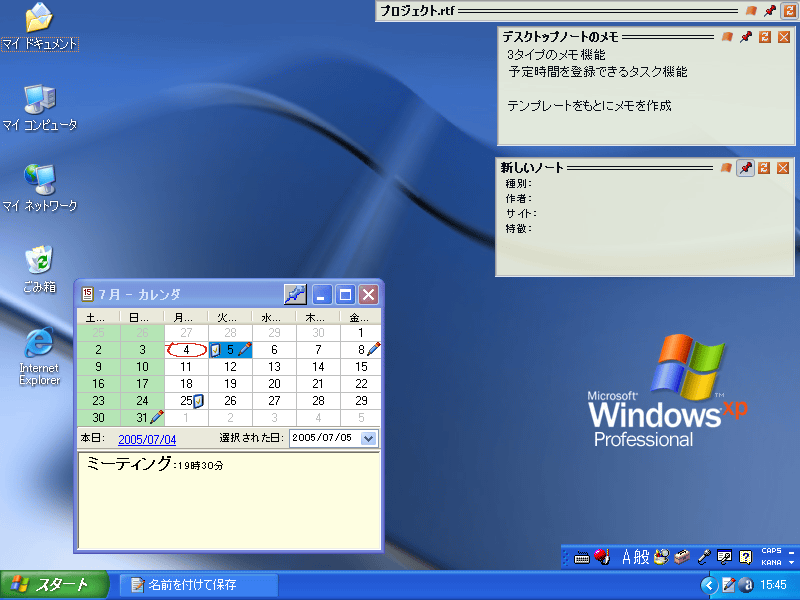The height and width of the screenshot is (600, 800).
Task: Click the サイト: line in 新しいノート
Action: 521,213
